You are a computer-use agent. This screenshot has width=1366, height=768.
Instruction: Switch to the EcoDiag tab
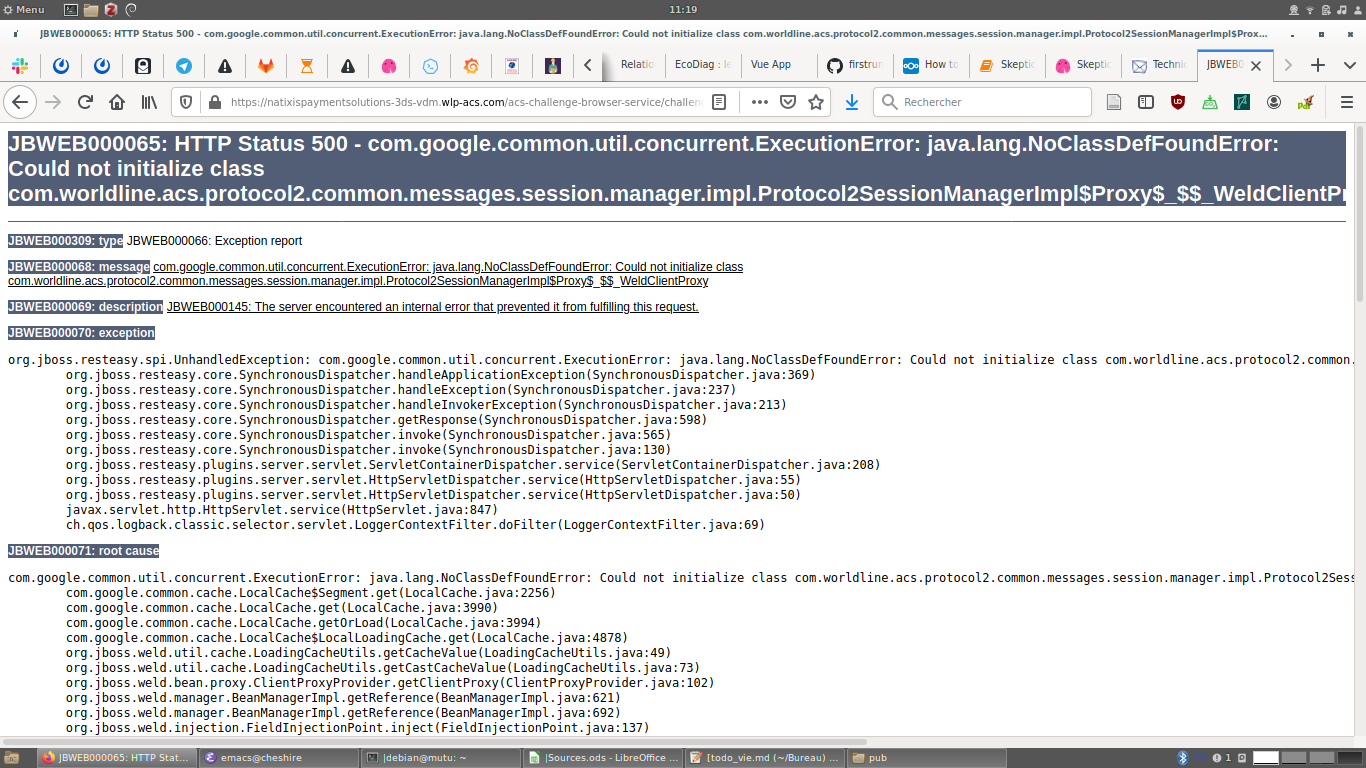(702, 65)
